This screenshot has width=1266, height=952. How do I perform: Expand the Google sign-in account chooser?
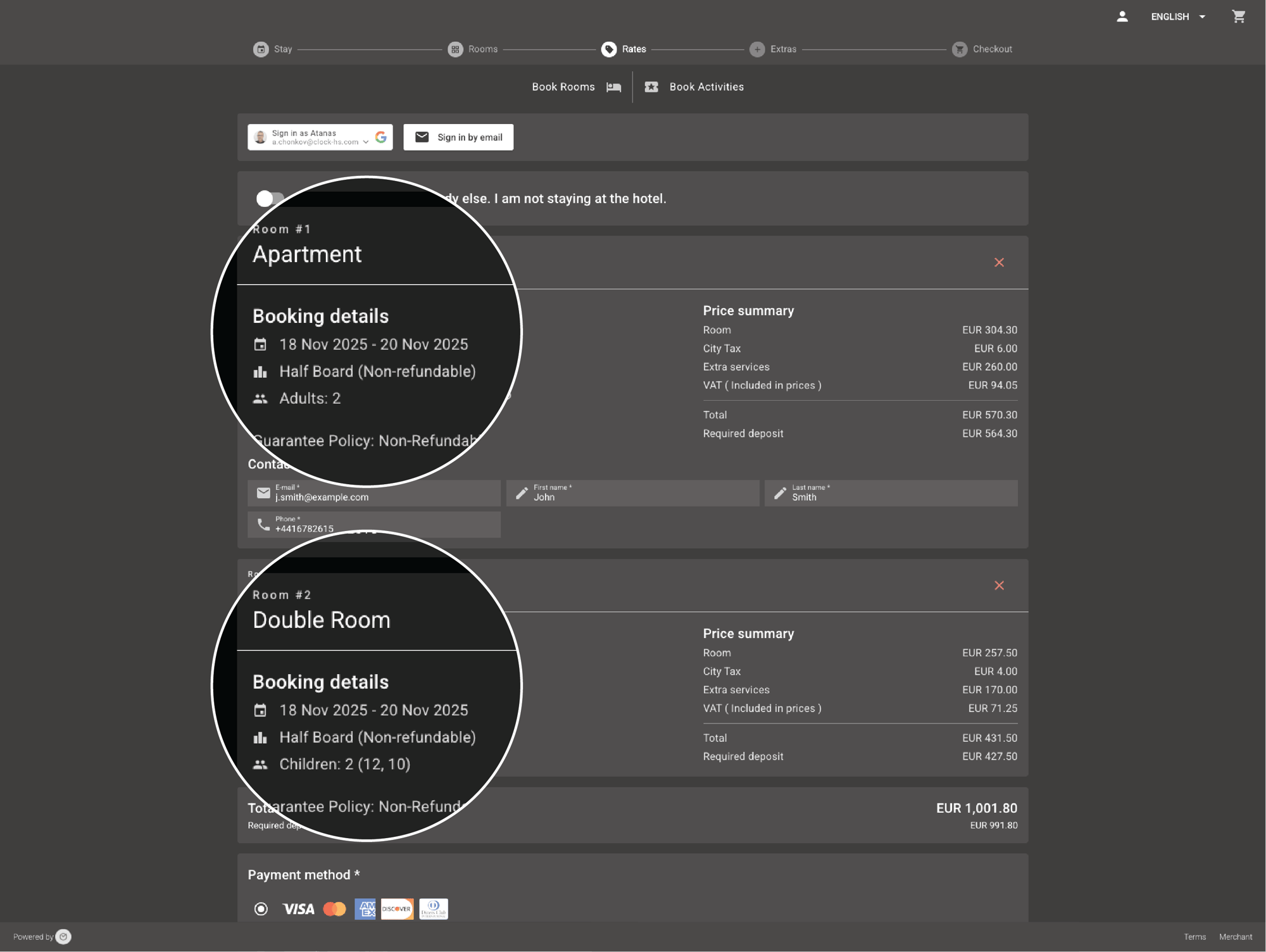tap(366, 141)
